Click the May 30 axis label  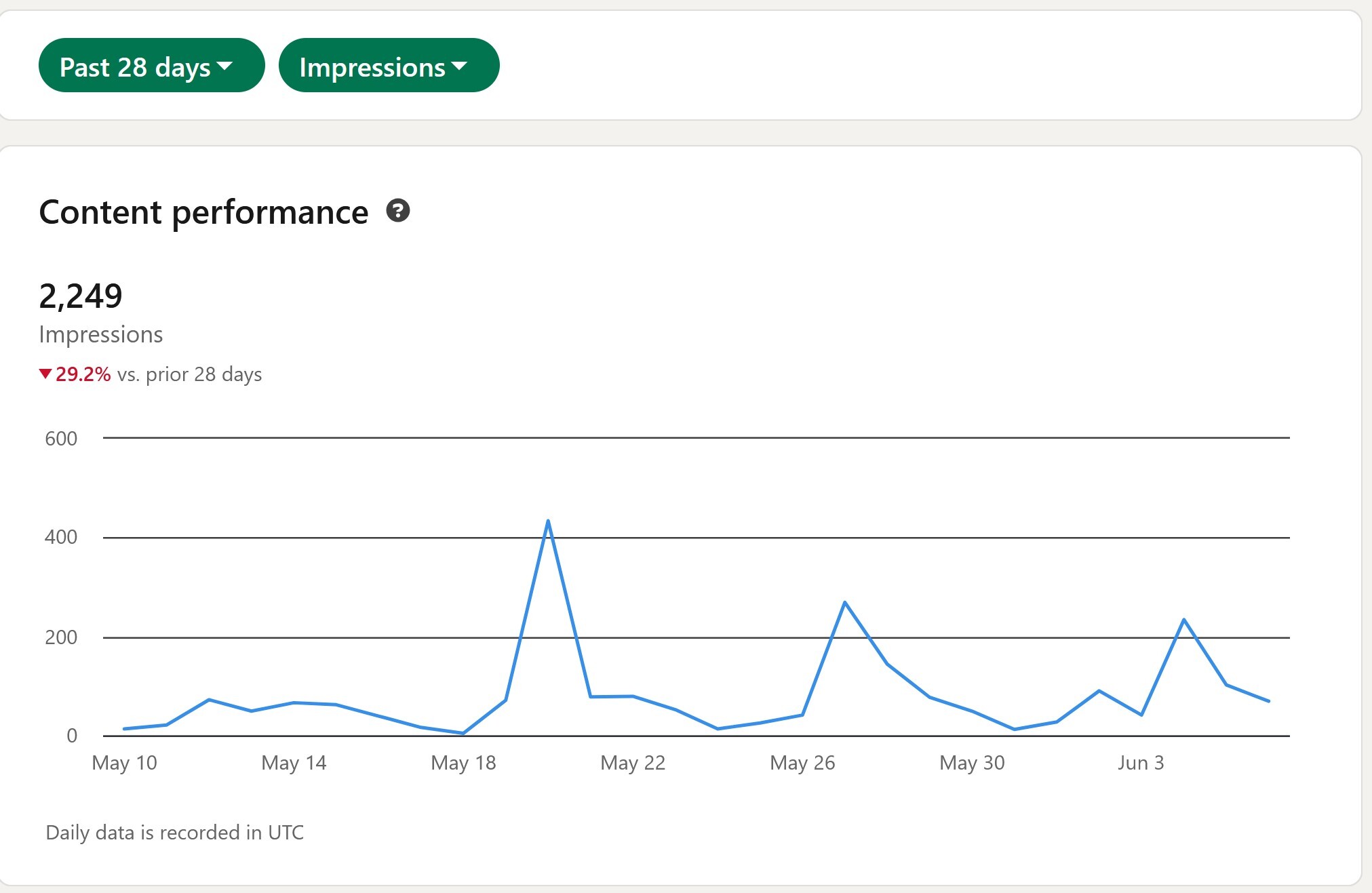[972, 763]
